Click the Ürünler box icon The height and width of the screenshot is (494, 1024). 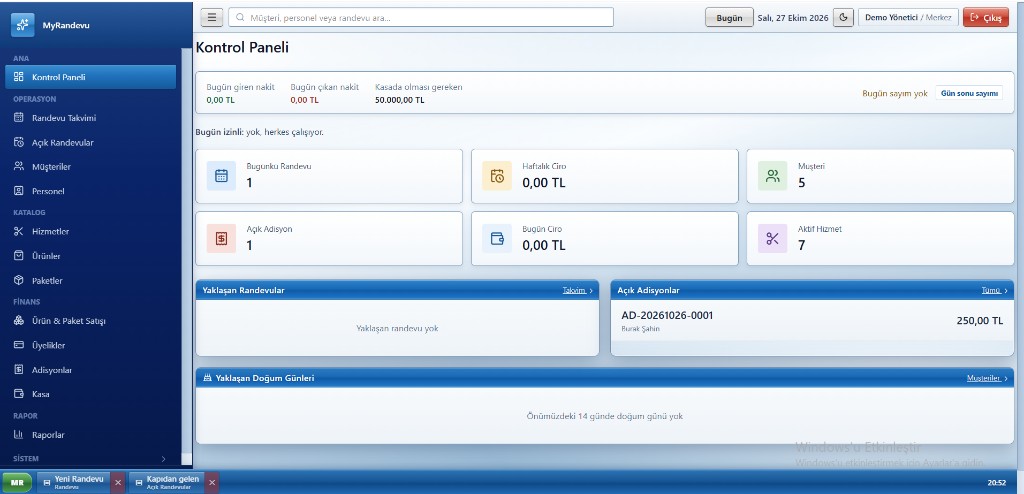click(18, 255)
